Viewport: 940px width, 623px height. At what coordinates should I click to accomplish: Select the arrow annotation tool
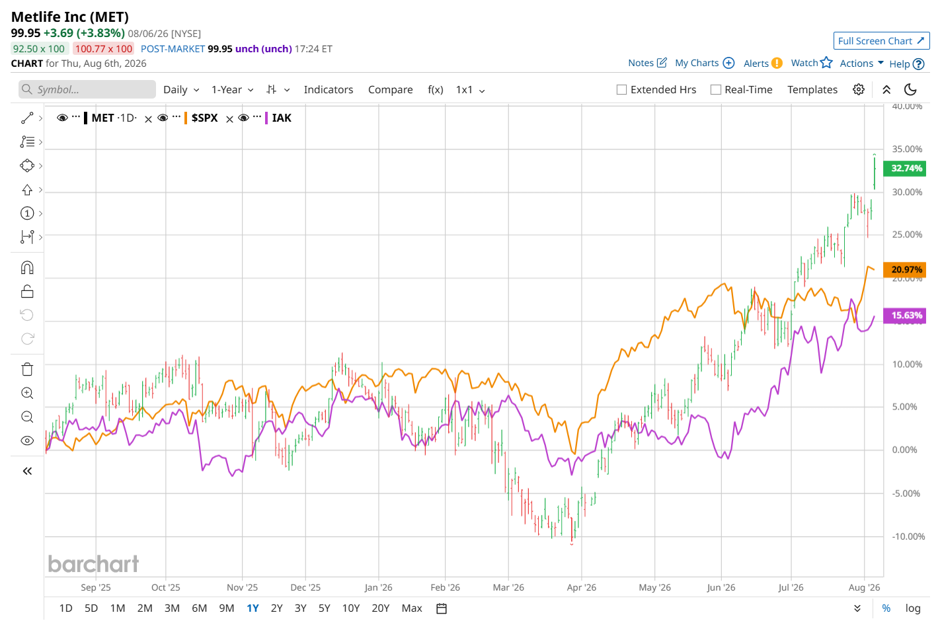[27, 189]
